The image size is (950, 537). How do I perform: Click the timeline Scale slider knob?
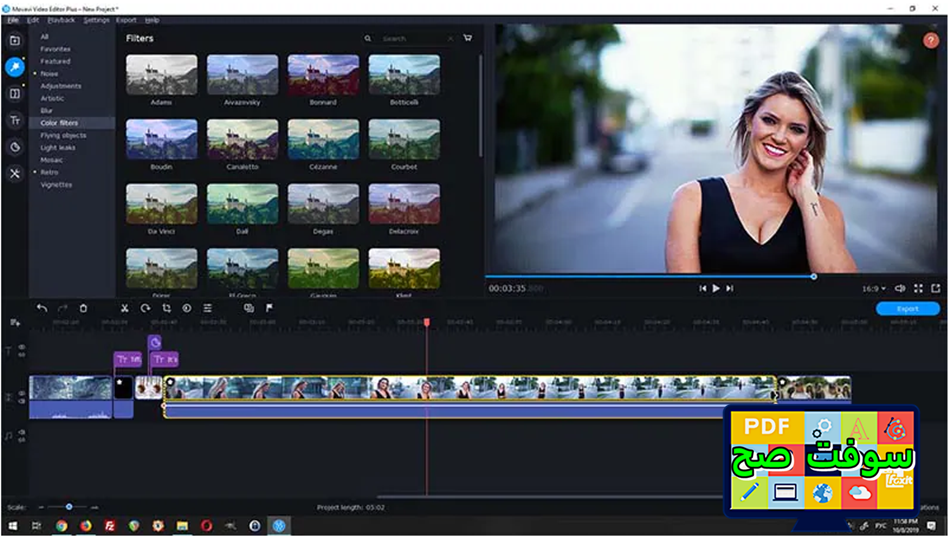coord(69,507)
